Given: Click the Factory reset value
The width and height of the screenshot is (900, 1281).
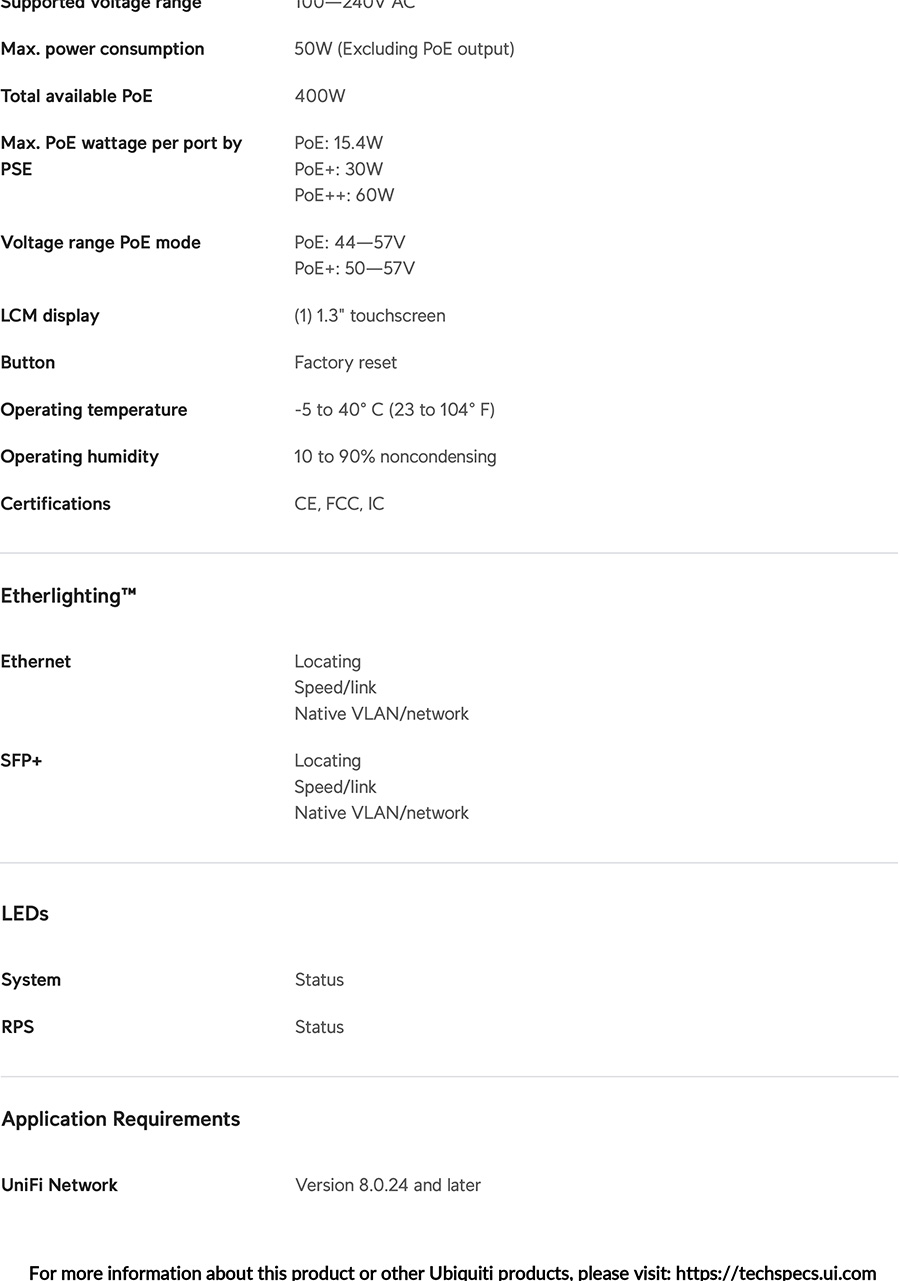Looking at the screenshot, I should (x=345, y=363).
